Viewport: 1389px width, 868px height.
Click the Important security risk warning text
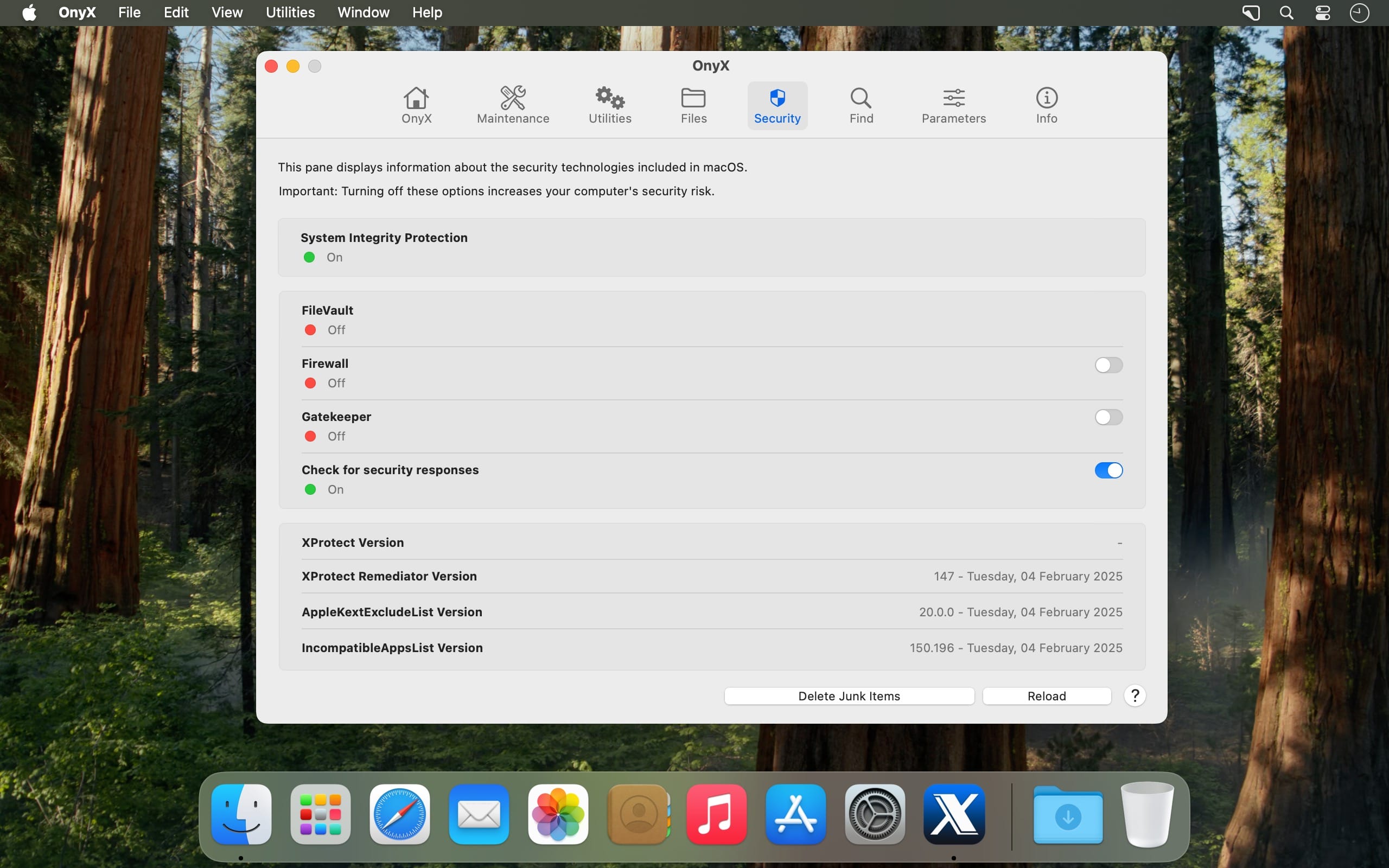pos(496,191)
